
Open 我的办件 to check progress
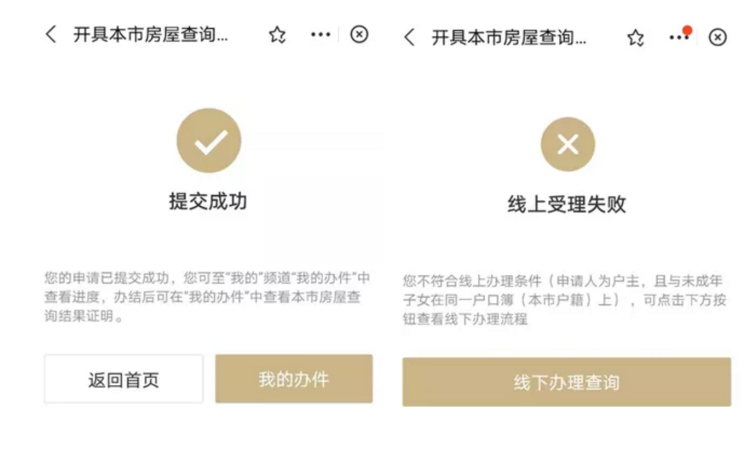click(293, 379)
